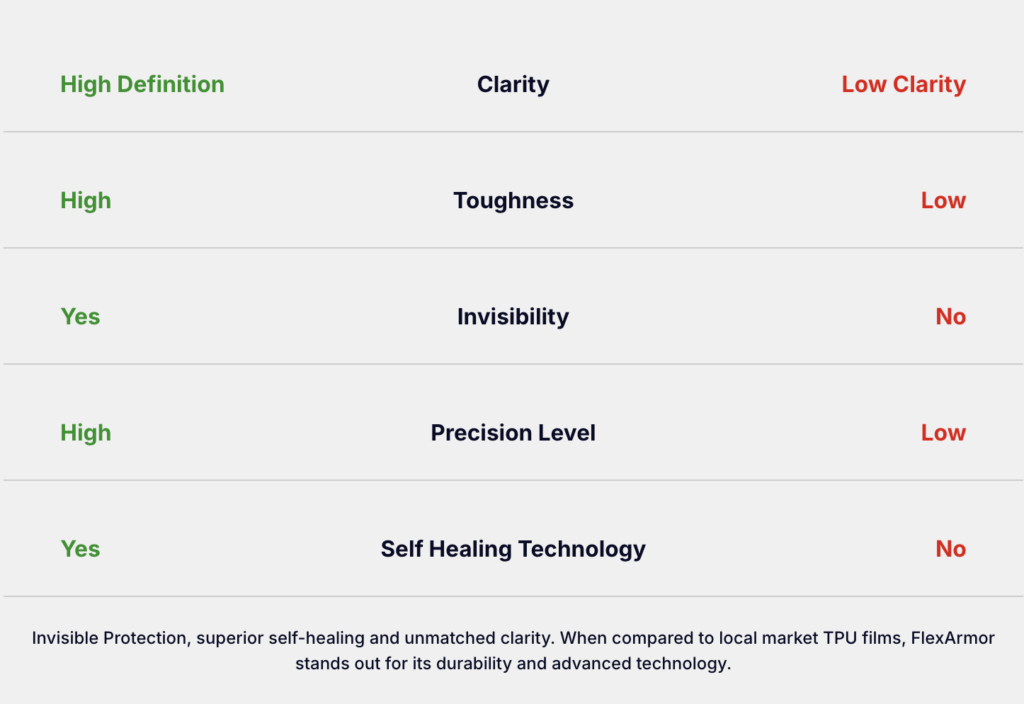Click the "Self Healing Technology" heading
Viewport: 1024px width, 704px height.
coord(513,549)
